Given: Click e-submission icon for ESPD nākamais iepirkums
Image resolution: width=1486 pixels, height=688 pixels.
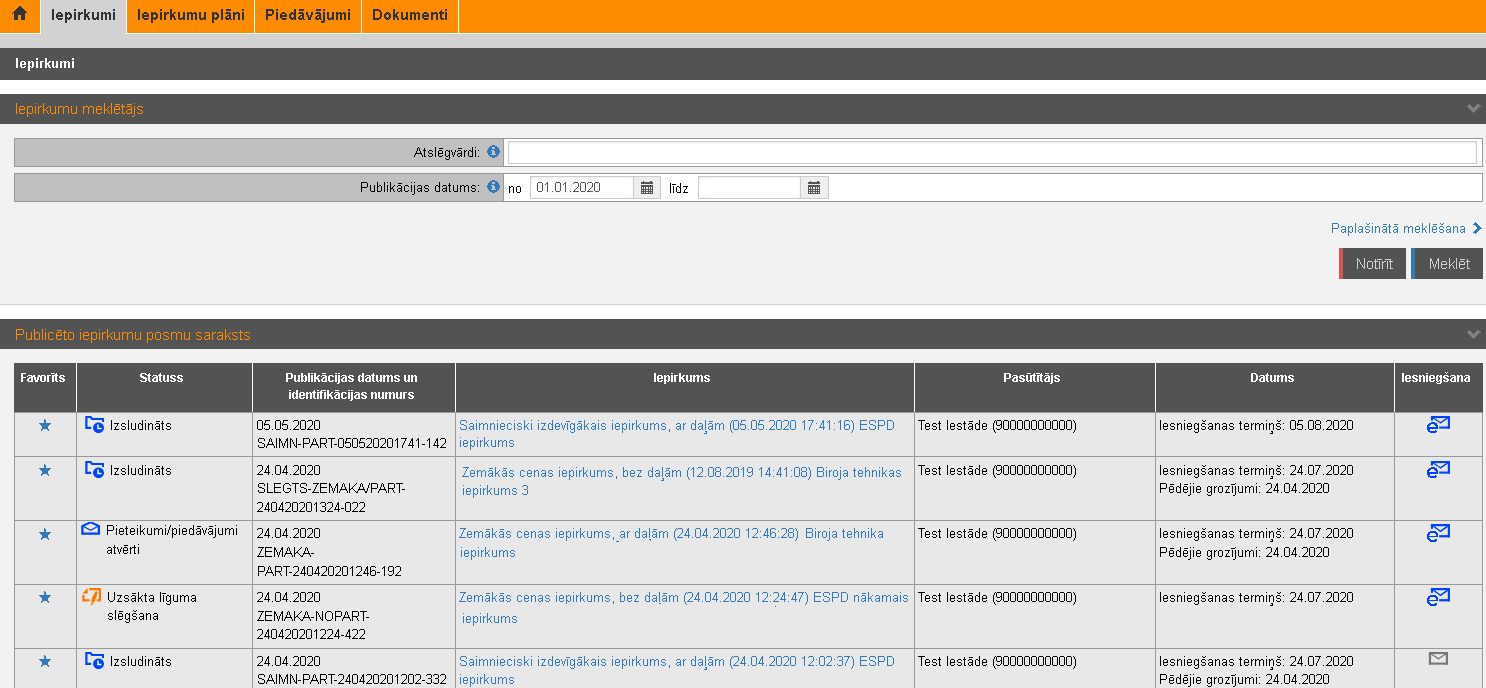Looking at the screenshot, I should [1438, 597].
